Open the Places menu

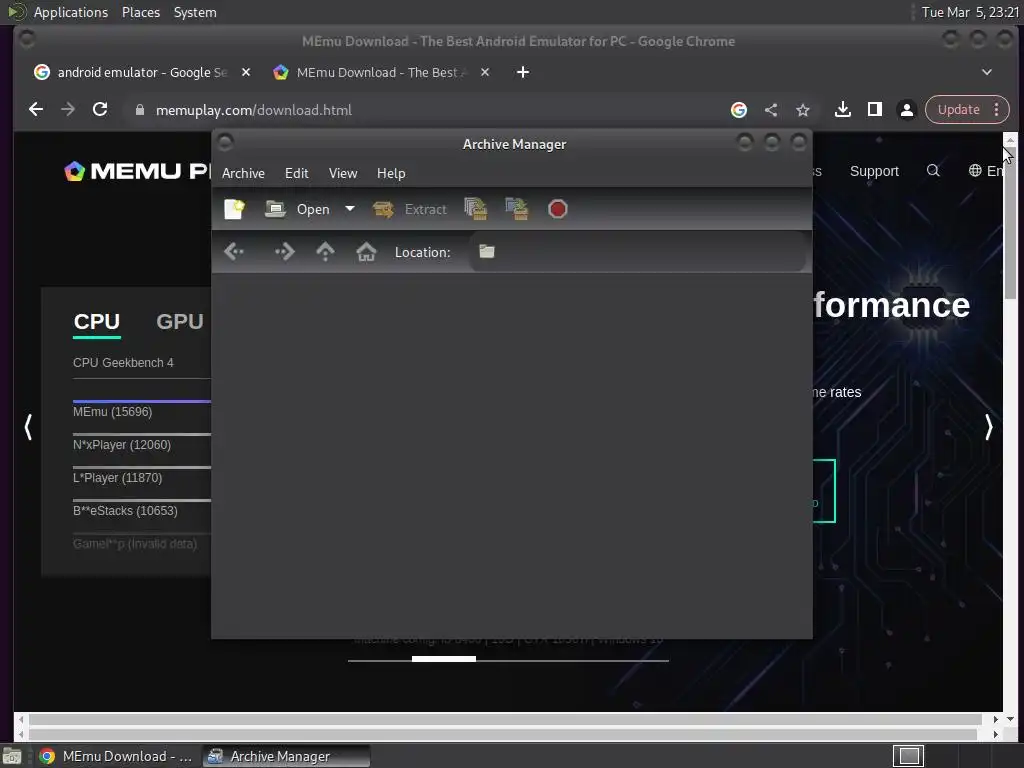141,12
